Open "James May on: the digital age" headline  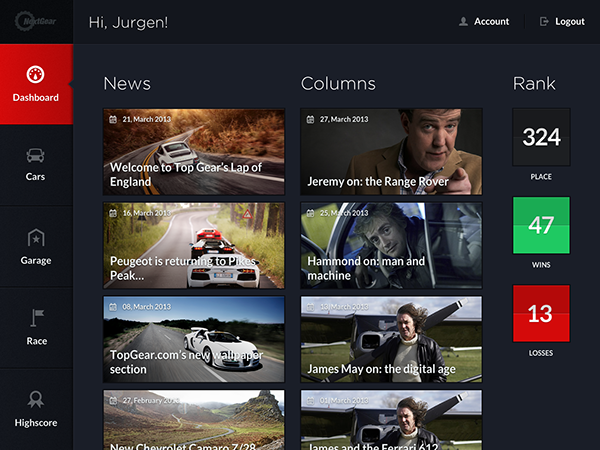[x=381, y=369]
